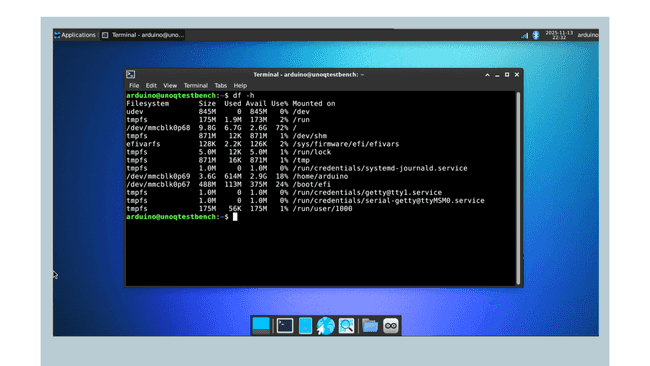Image resolution: width=650 pixels, height=366 pixels.
Task: Click the '/run/credentials/getty@tty1.service' path
Action: [x=367, y=193]
